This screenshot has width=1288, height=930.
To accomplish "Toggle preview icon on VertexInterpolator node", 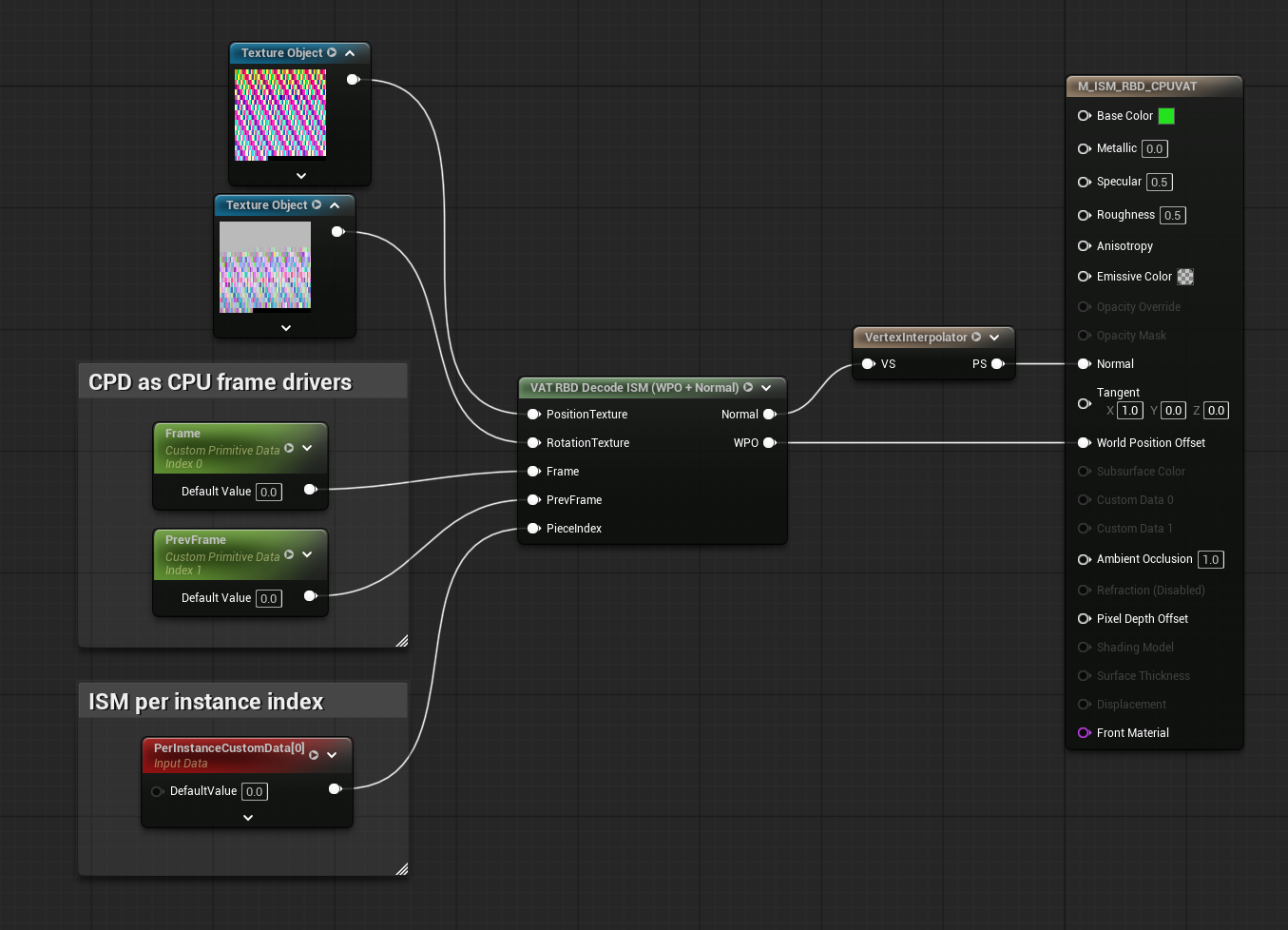I will [976, 338].
